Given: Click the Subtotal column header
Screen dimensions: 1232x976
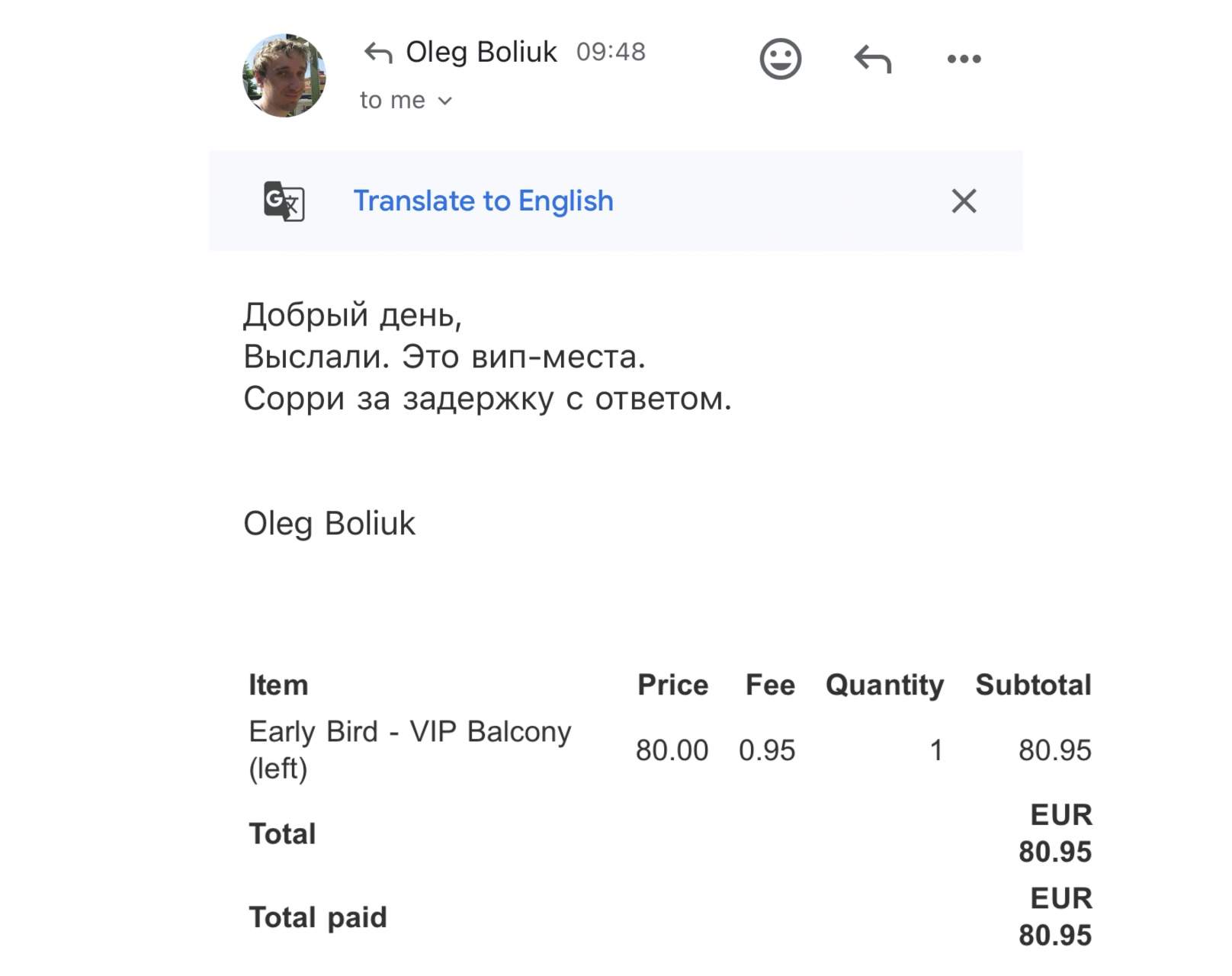Looking at the screenshot, I should coord(1033,685).
